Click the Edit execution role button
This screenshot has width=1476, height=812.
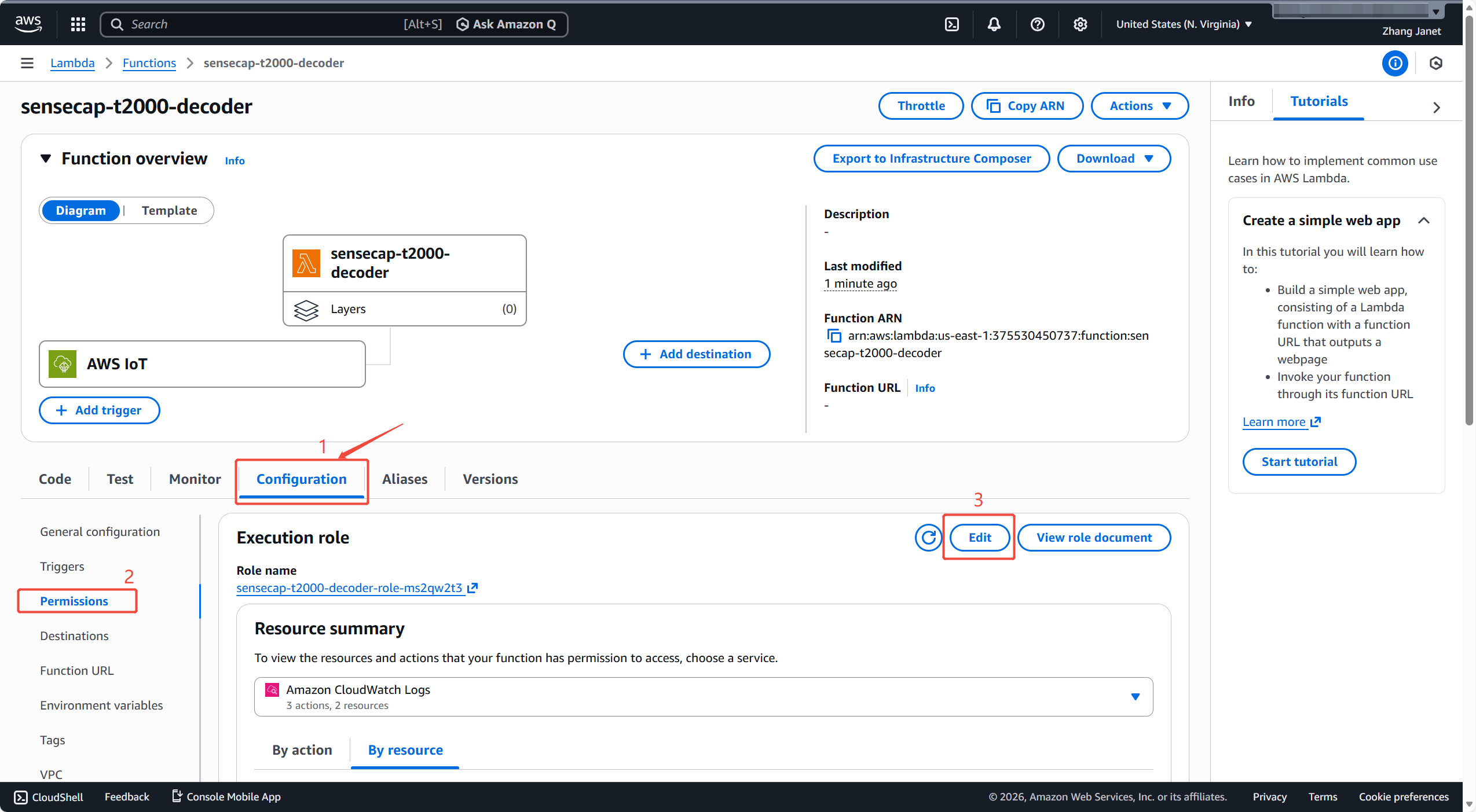point(979,538)
